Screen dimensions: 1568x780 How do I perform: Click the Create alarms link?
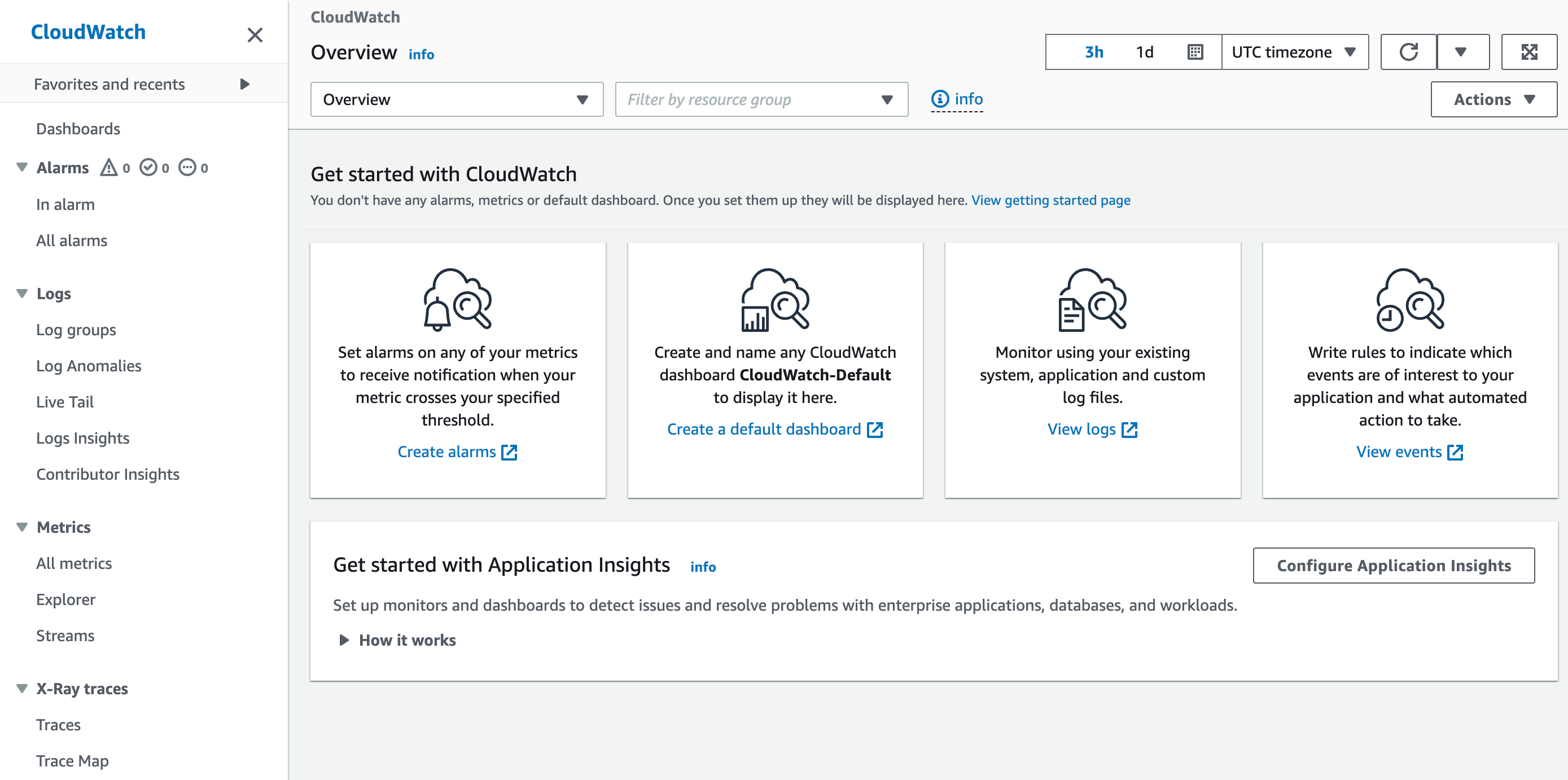click(x=446, y=452)
